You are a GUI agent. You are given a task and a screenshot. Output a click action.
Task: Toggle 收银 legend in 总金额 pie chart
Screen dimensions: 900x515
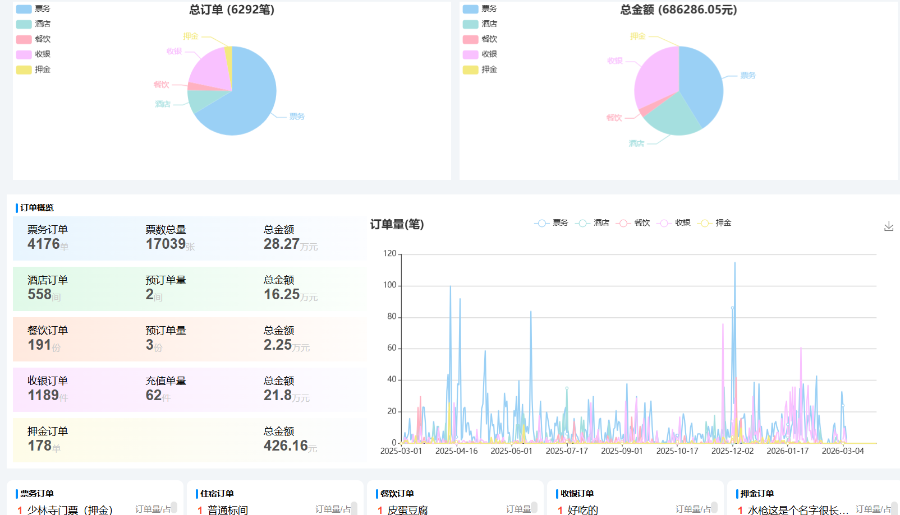(480, 54)
